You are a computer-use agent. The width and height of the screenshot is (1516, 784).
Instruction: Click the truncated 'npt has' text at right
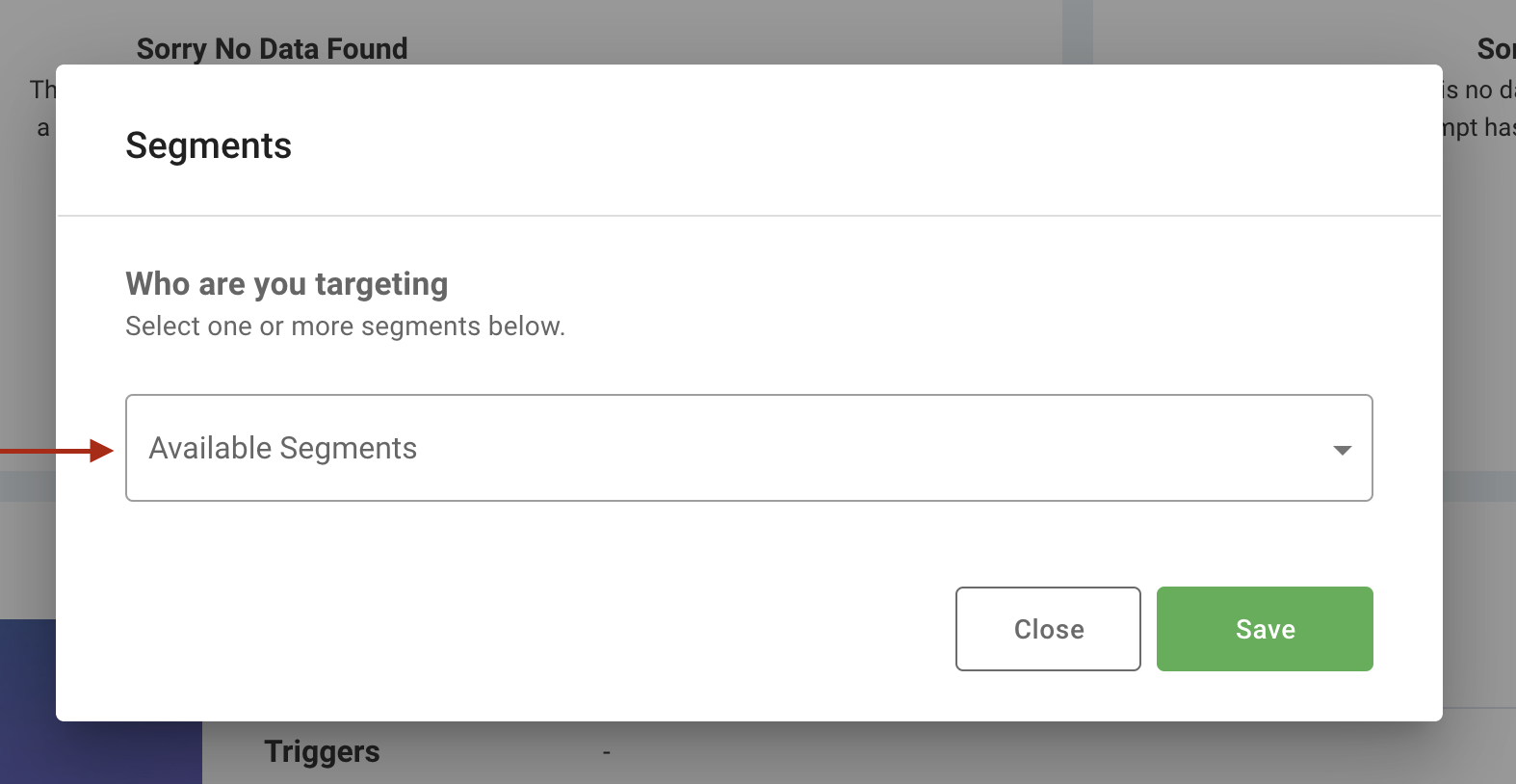[x=1479, y=127]
